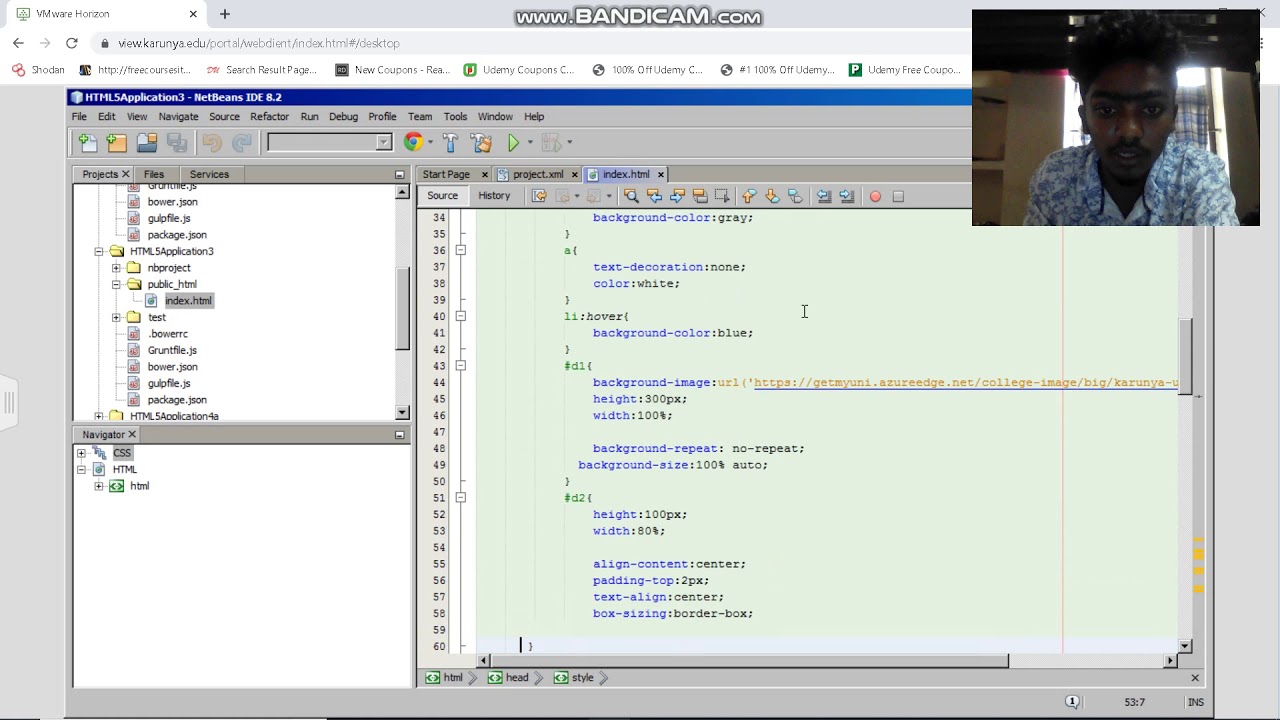The height and width of the screenshot is (720, 1280).
Task: Click the Build Project hammer icon
Action: (x=450, y=143)
